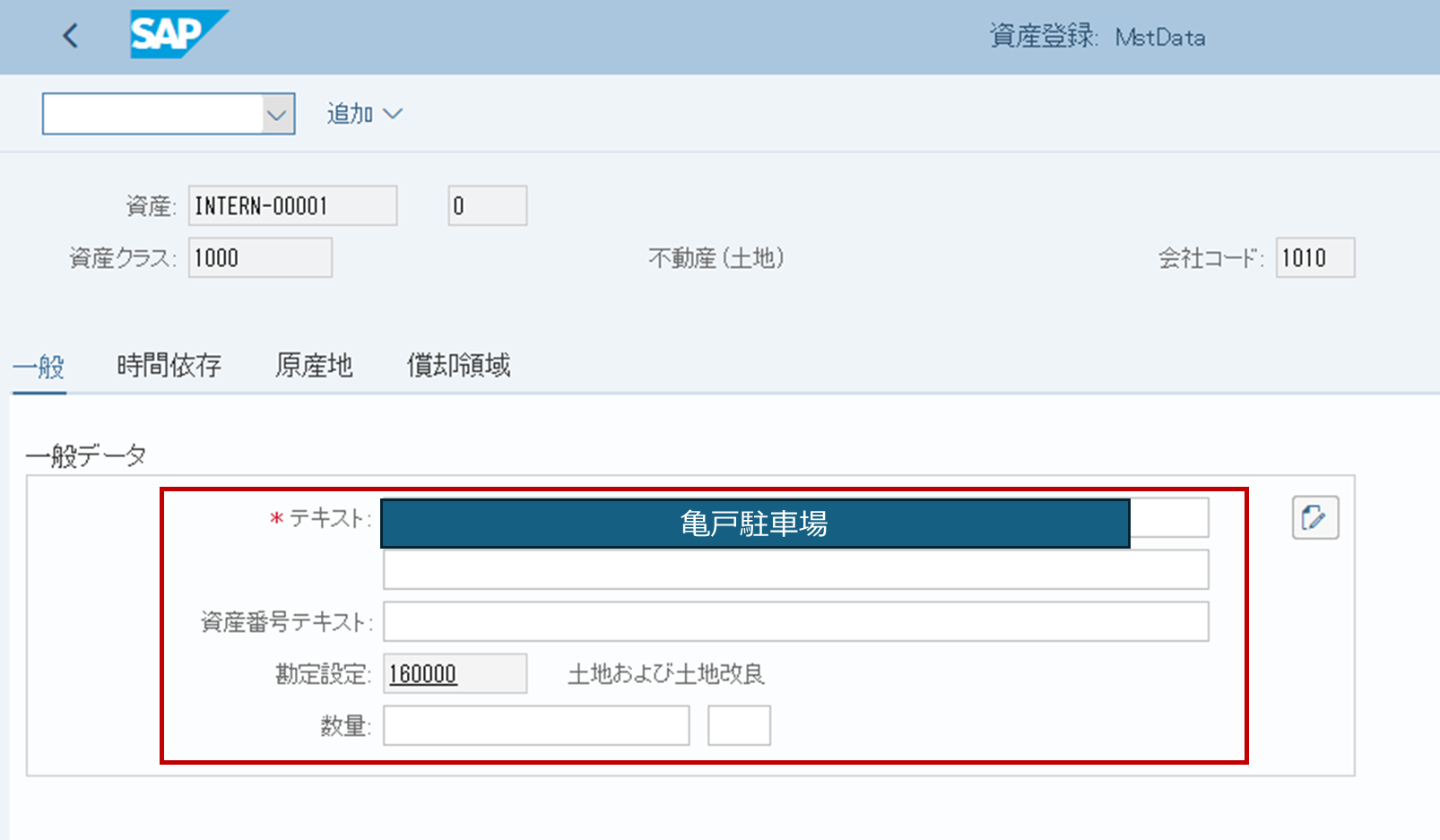Open the 追加 dropdown menu

pos(364,114)
